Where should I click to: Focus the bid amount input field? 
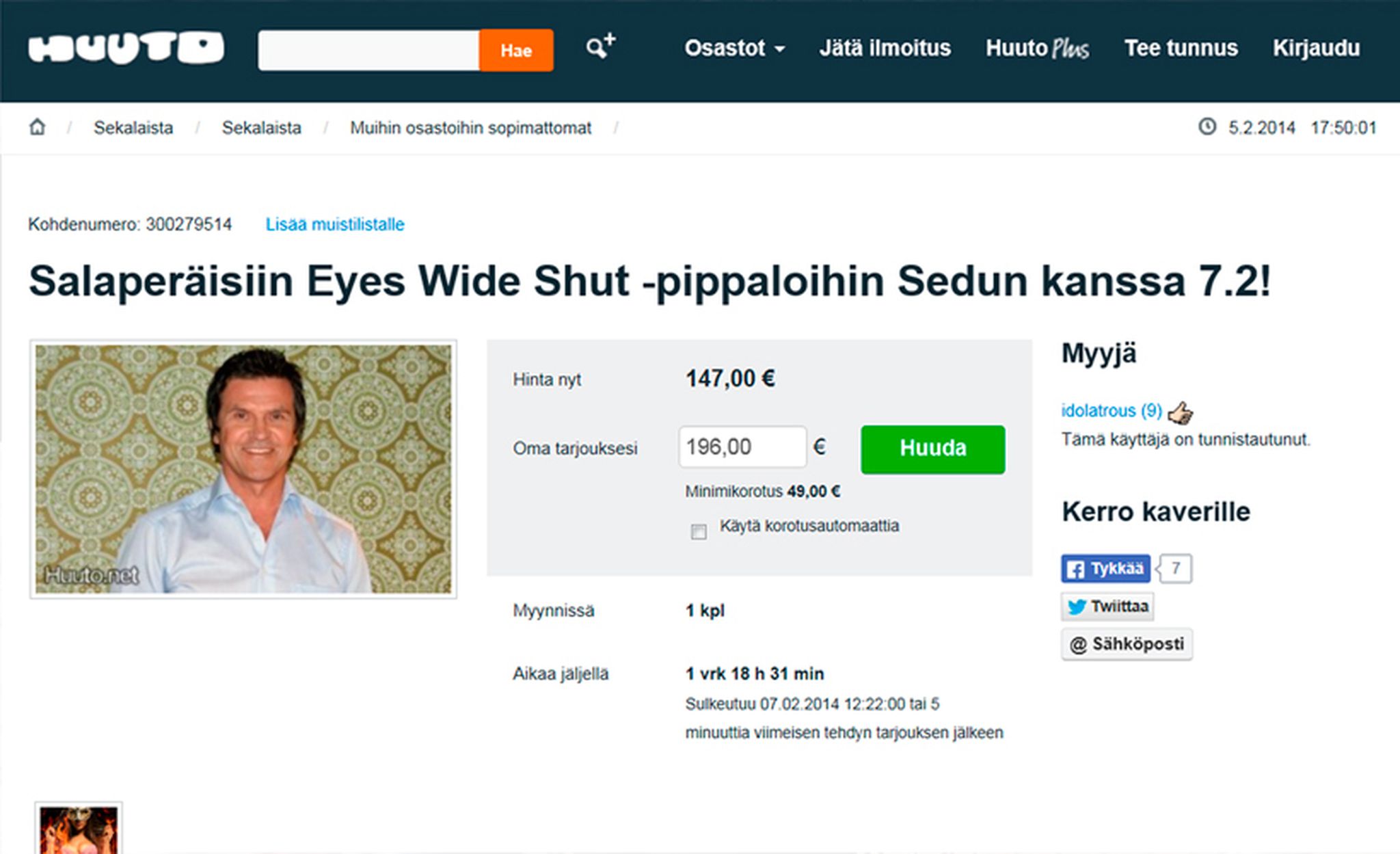(742, 447)
